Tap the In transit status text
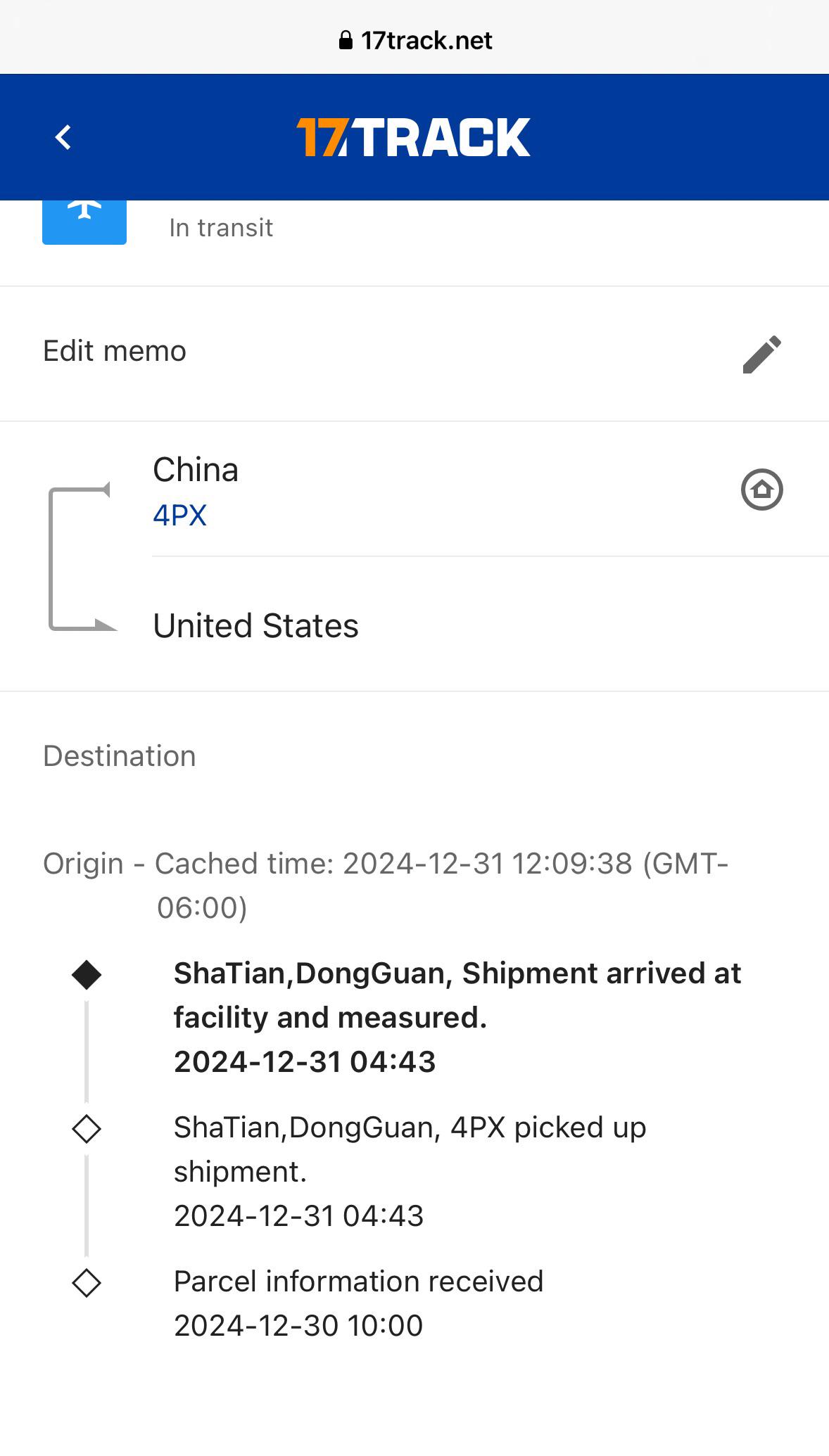 pyautogui.click(x=221, y=228)
